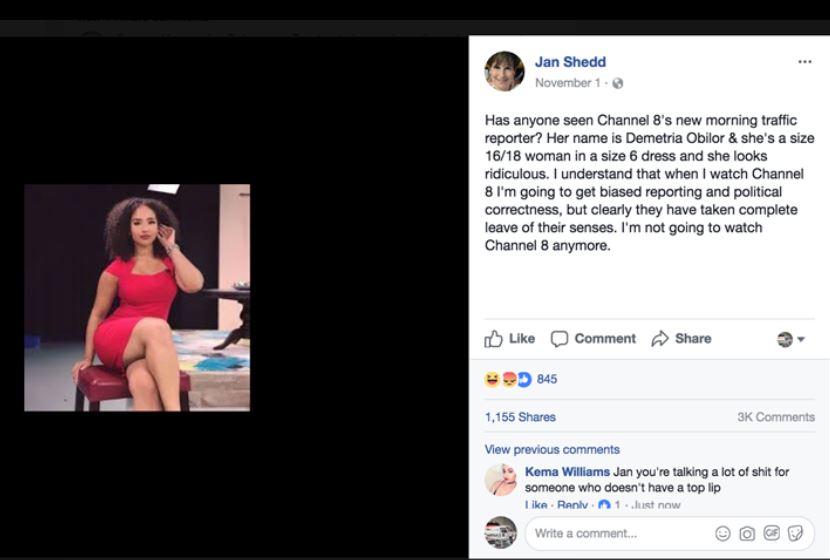This screenshot has width=830, height=560.
Task: Open Jan Shedd's profile name link
Action: pyautogui.click(x=570, y=62)
